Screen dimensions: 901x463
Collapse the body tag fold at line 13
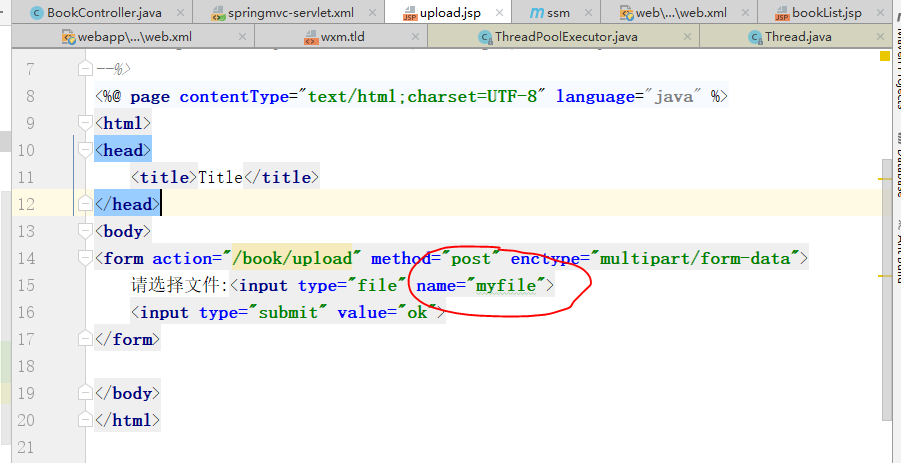click(84, 231)
